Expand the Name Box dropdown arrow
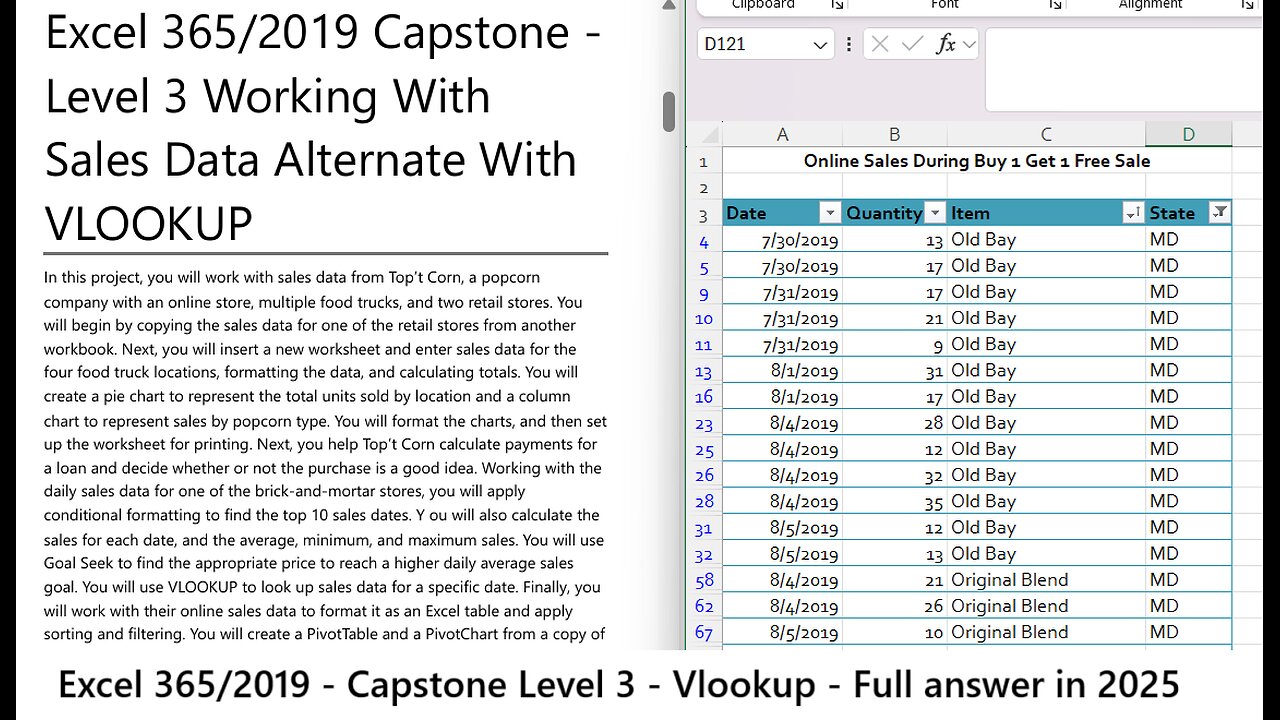 click(820, 44)
